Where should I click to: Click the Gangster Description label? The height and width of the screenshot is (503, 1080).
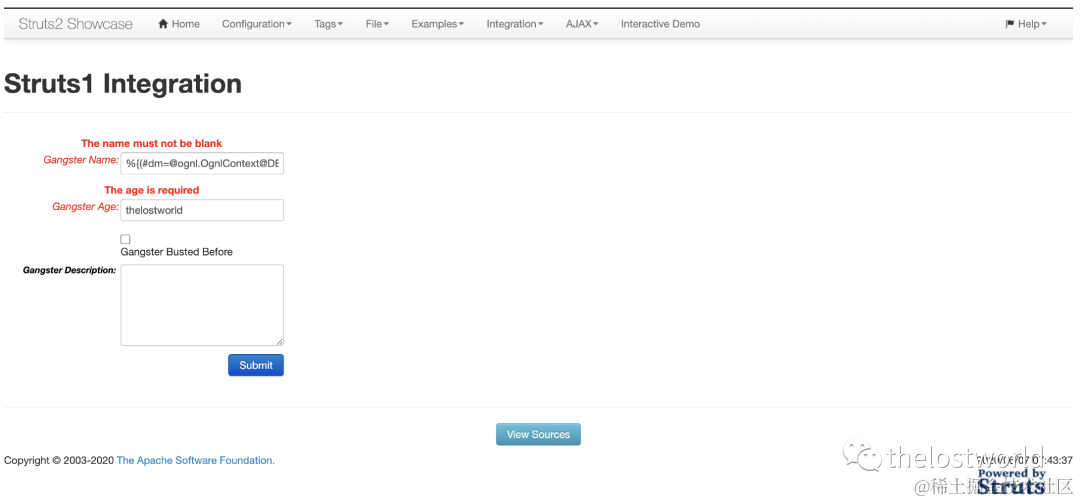click(x=70, y=270)
